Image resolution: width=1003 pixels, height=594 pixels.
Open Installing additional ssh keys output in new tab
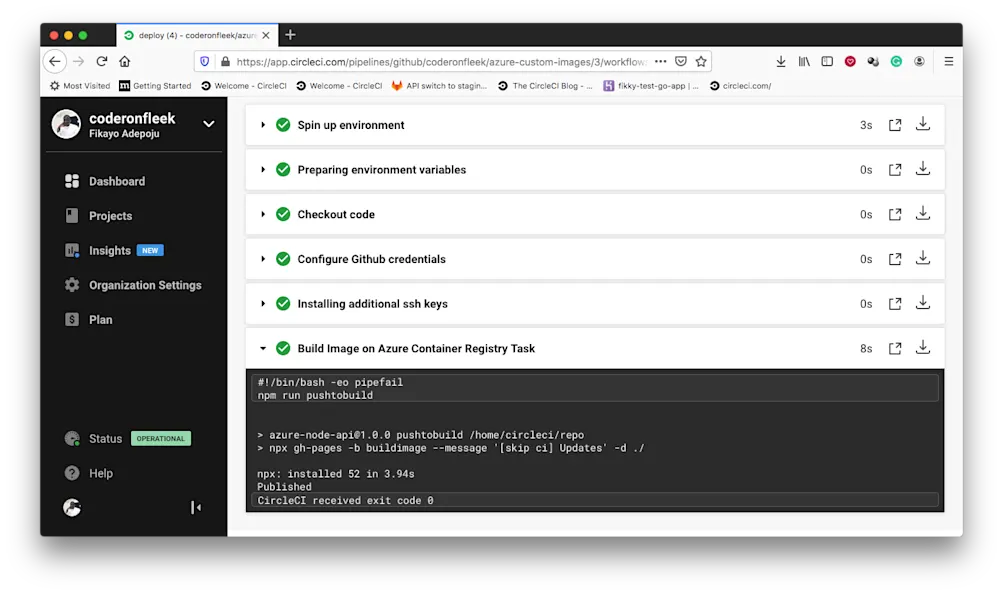point(894,304)
